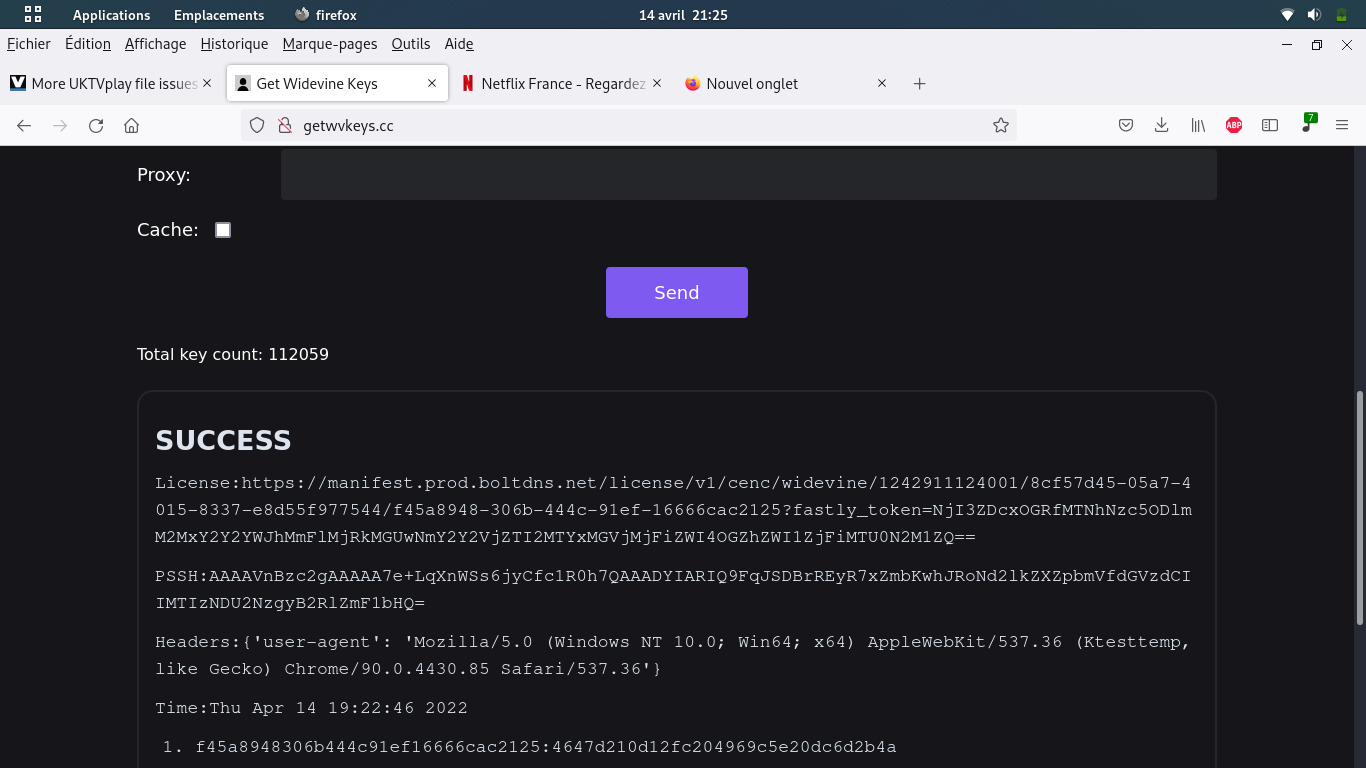Open the Applications menu in top panel
This screenshot has width=1366, height=768.
tap(111, 15)
